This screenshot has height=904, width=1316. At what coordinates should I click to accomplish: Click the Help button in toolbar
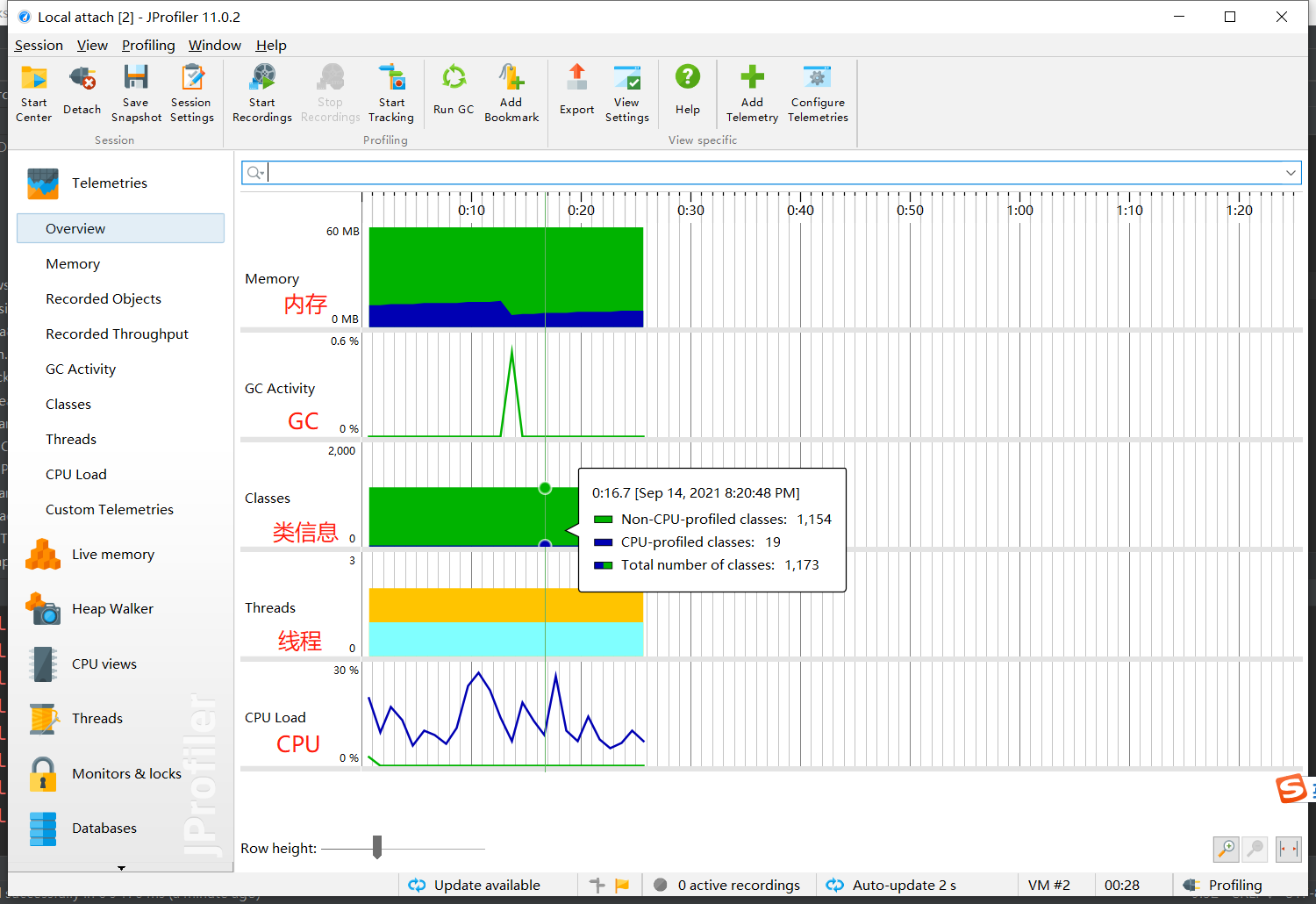688,92
